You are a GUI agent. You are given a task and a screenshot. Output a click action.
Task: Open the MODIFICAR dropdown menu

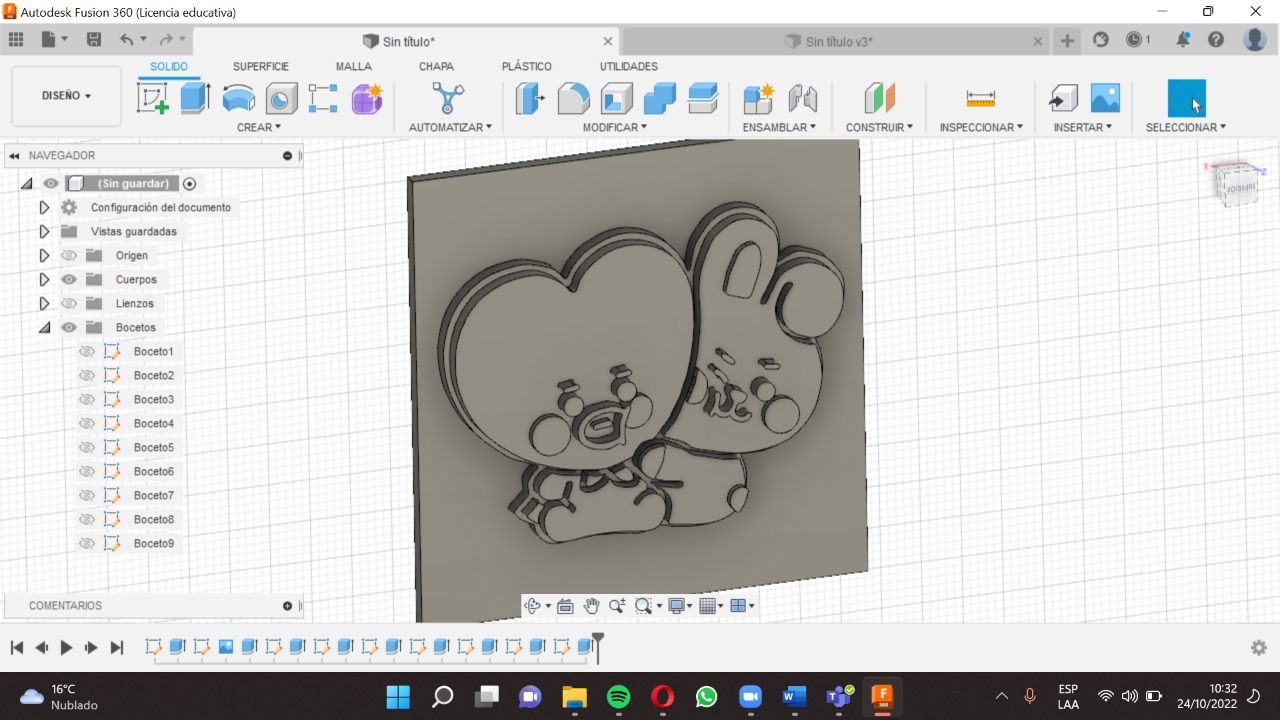615,127
